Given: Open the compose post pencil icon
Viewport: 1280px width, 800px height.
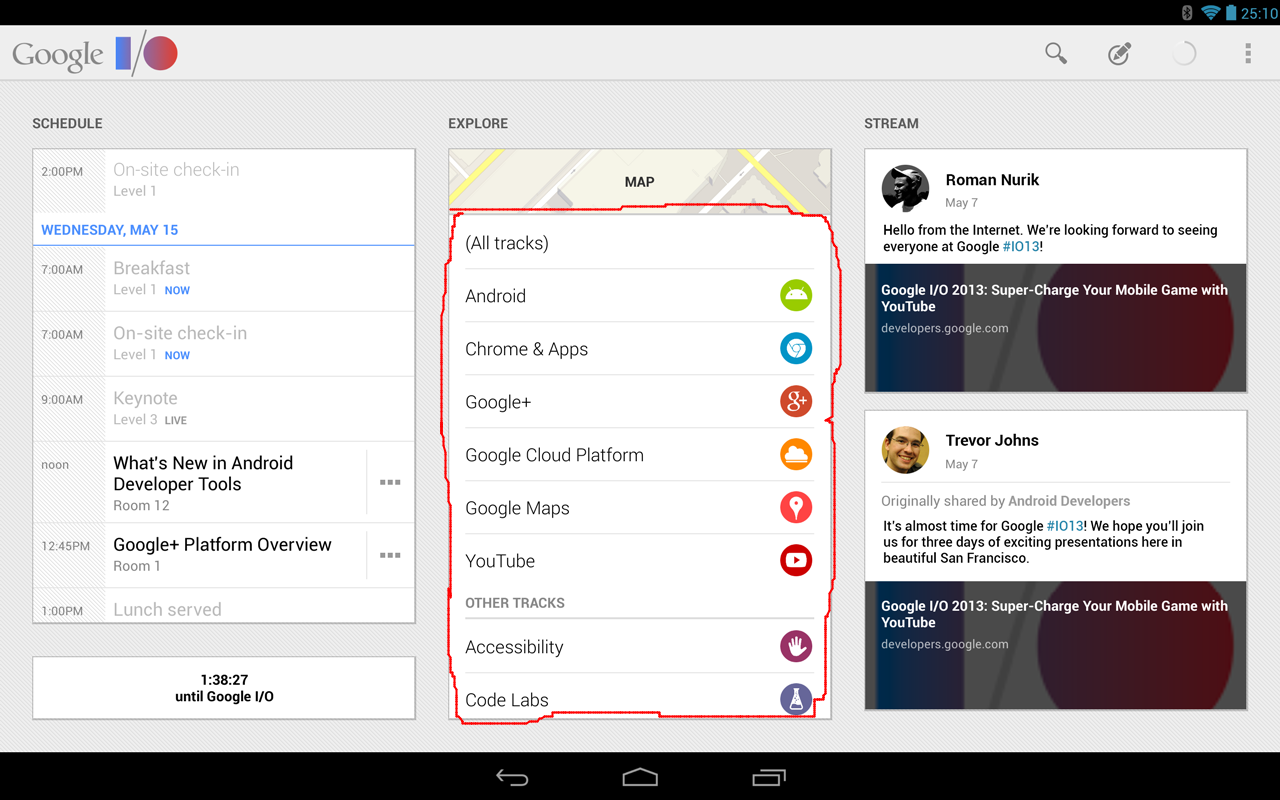Looking at the screenshot, I should [1120, 53].
